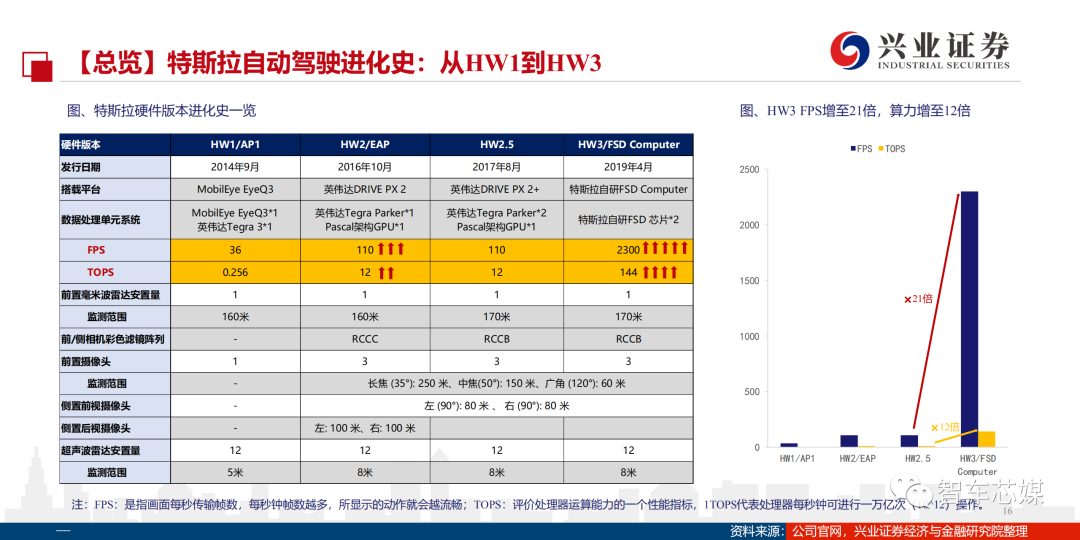Click the TOPS value '0.256' cell

pos(235,273)
